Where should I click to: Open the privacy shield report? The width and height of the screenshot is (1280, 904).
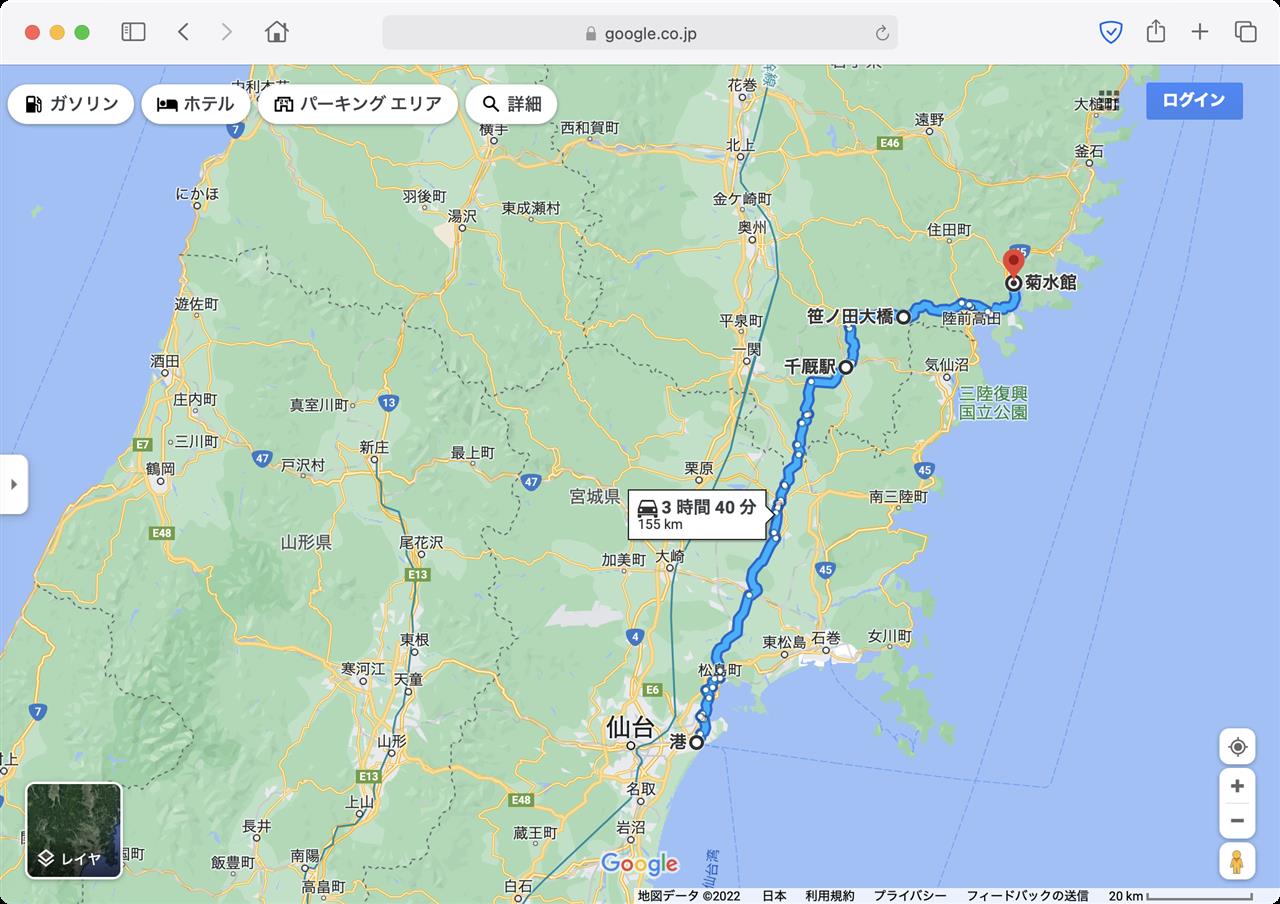tap(1110, 32)
